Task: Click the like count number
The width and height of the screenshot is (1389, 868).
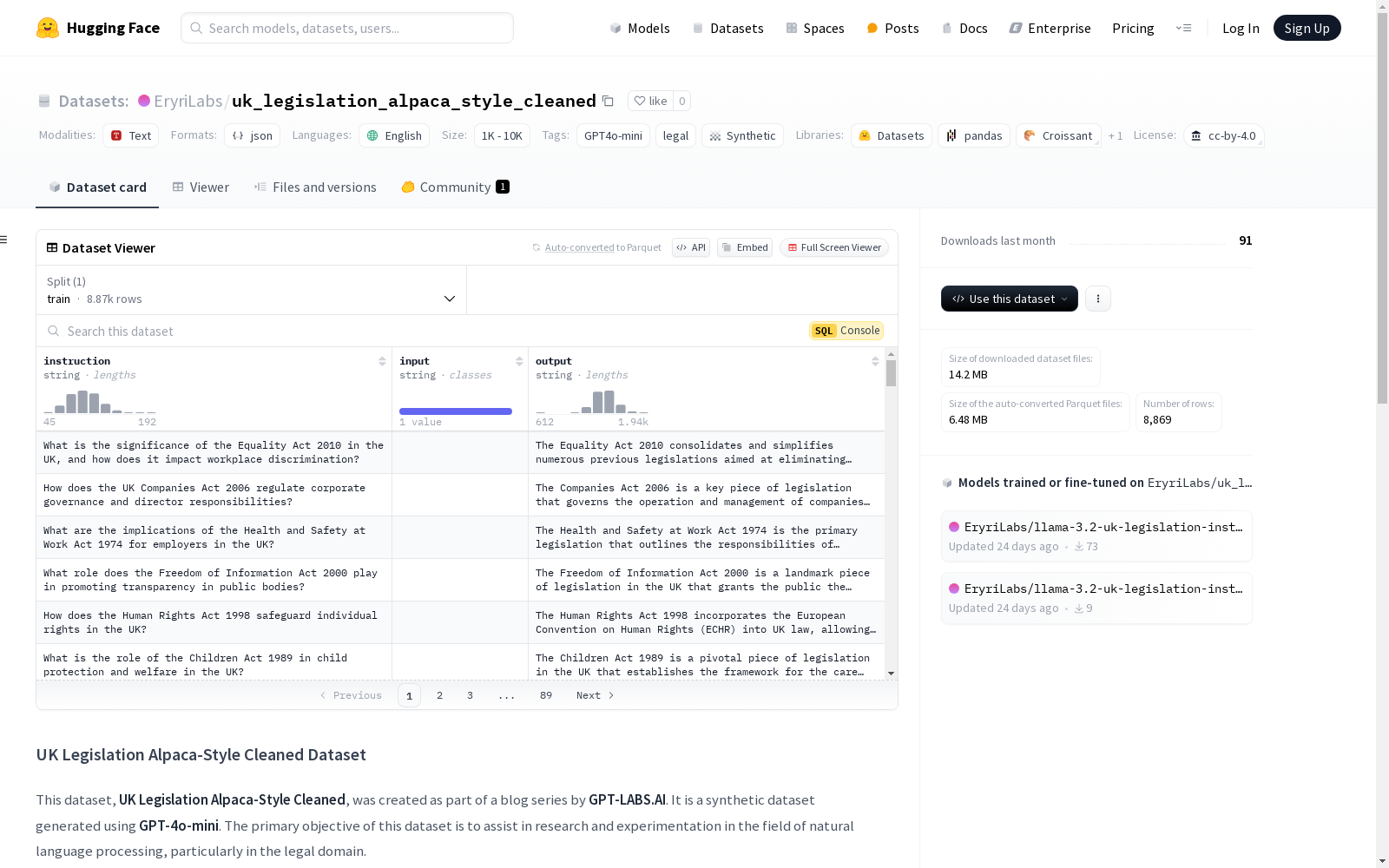Action: [682, 101]
